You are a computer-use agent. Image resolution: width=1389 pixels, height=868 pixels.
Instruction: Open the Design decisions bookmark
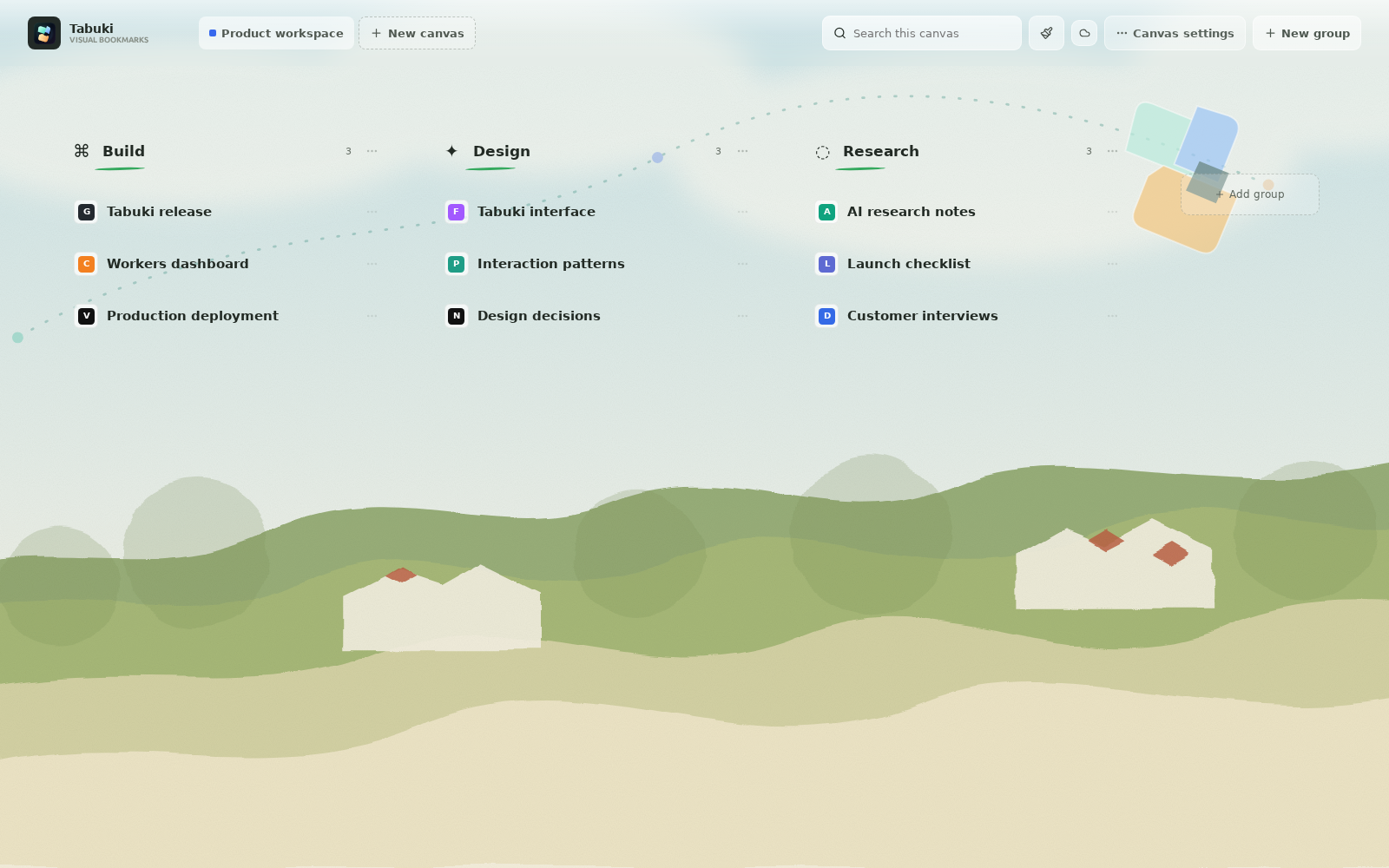coord(539,316)
